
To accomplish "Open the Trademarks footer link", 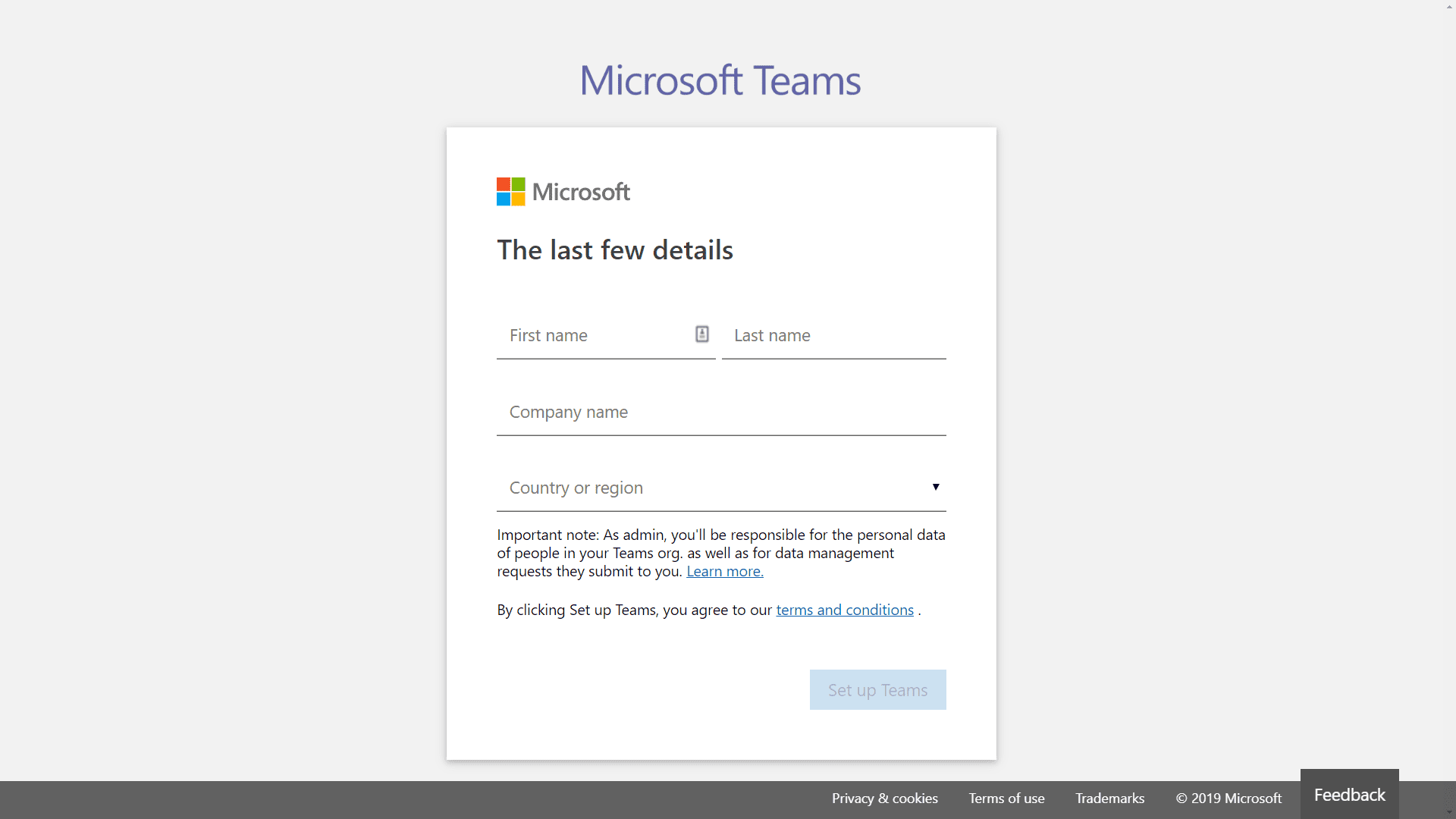I will coord(1109,799).
